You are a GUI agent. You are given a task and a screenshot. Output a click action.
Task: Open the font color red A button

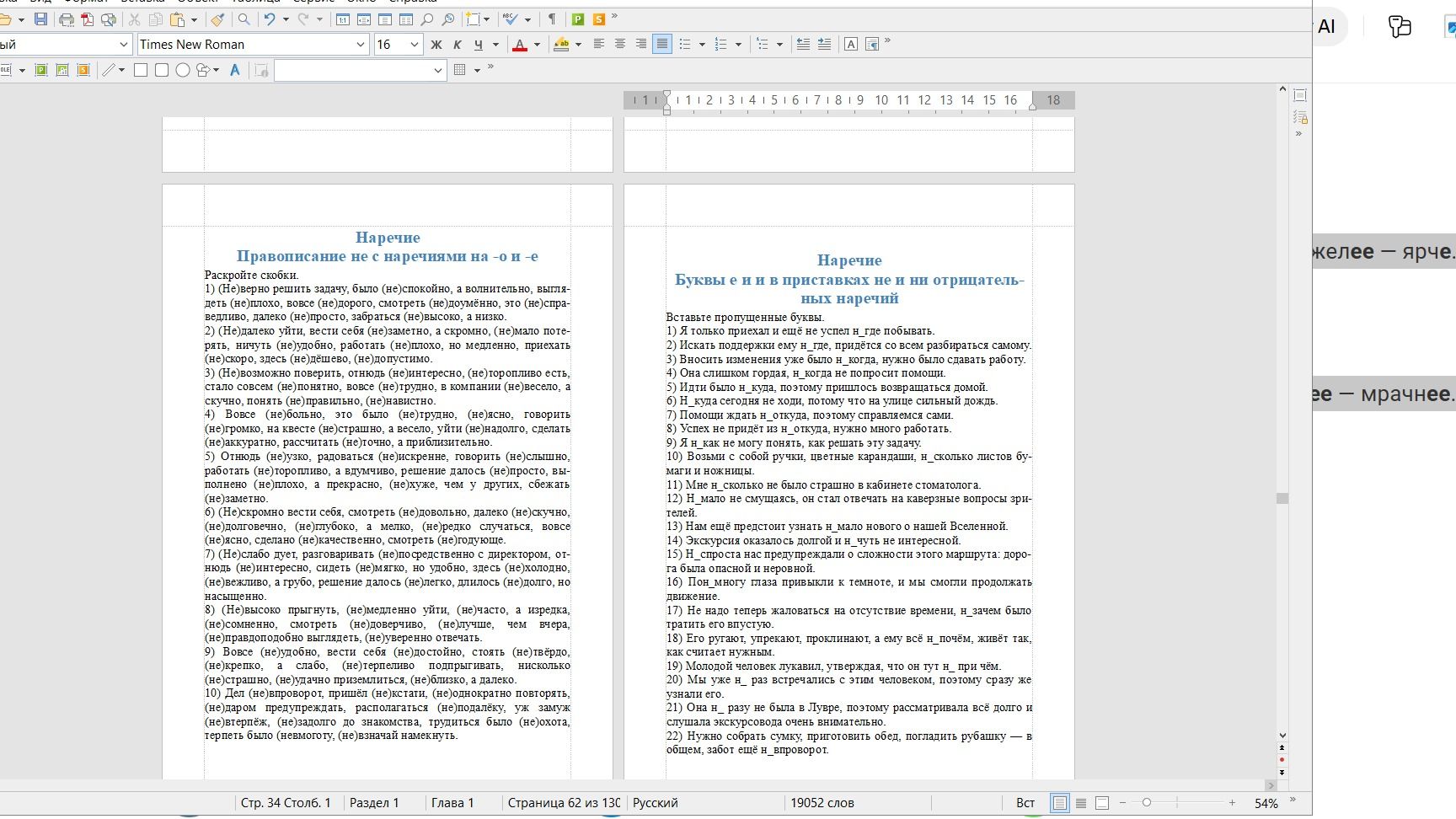[x=520, y=45]
